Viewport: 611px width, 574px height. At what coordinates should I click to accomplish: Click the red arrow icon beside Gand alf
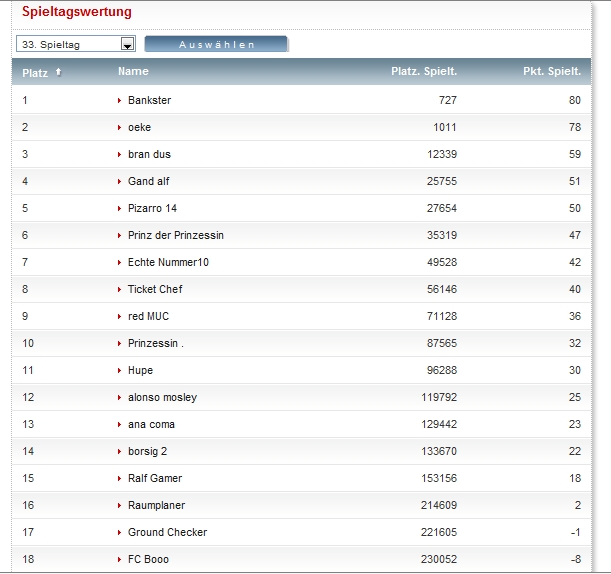[120, 181]
